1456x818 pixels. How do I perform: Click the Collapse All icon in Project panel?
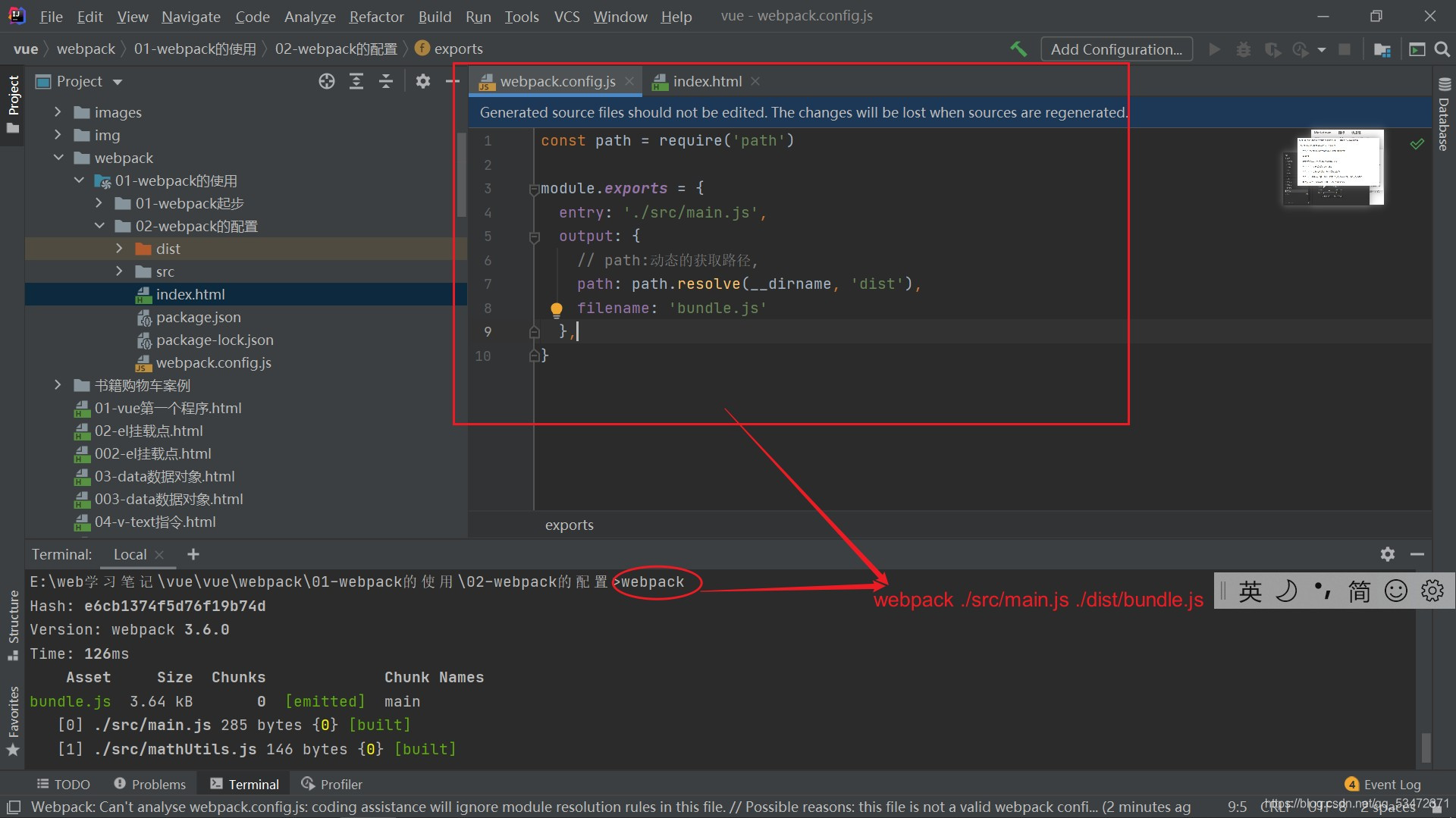coord(386,82)
